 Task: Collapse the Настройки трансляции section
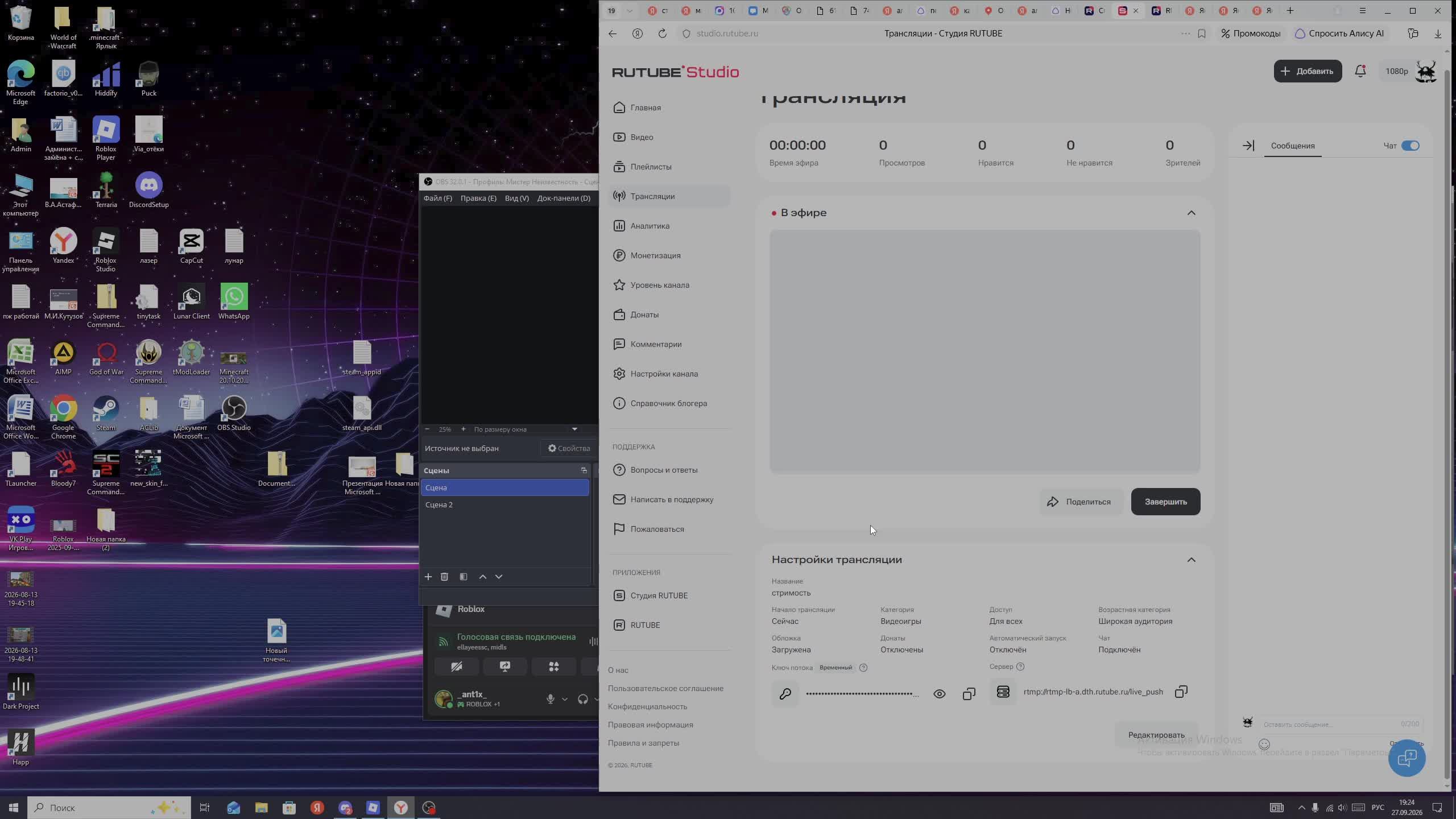(x=1192, y=560)
